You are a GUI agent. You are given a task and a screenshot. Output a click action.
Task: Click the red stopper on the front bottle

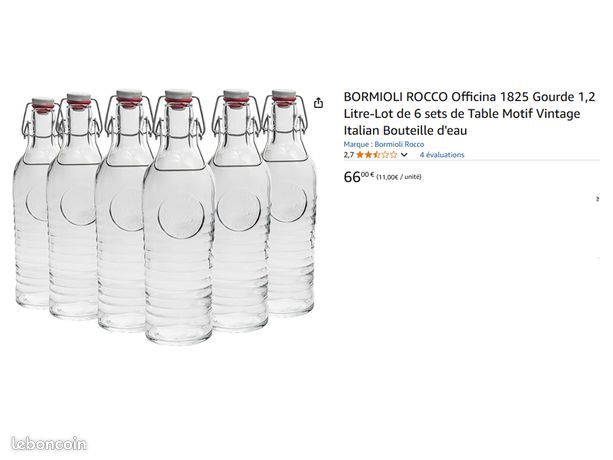(x=178, y=104)
